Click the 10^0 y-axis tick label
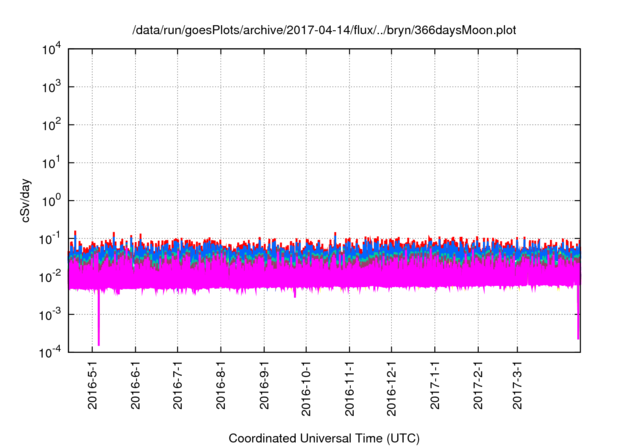This screenshot has height=448, width=640. 52,200
